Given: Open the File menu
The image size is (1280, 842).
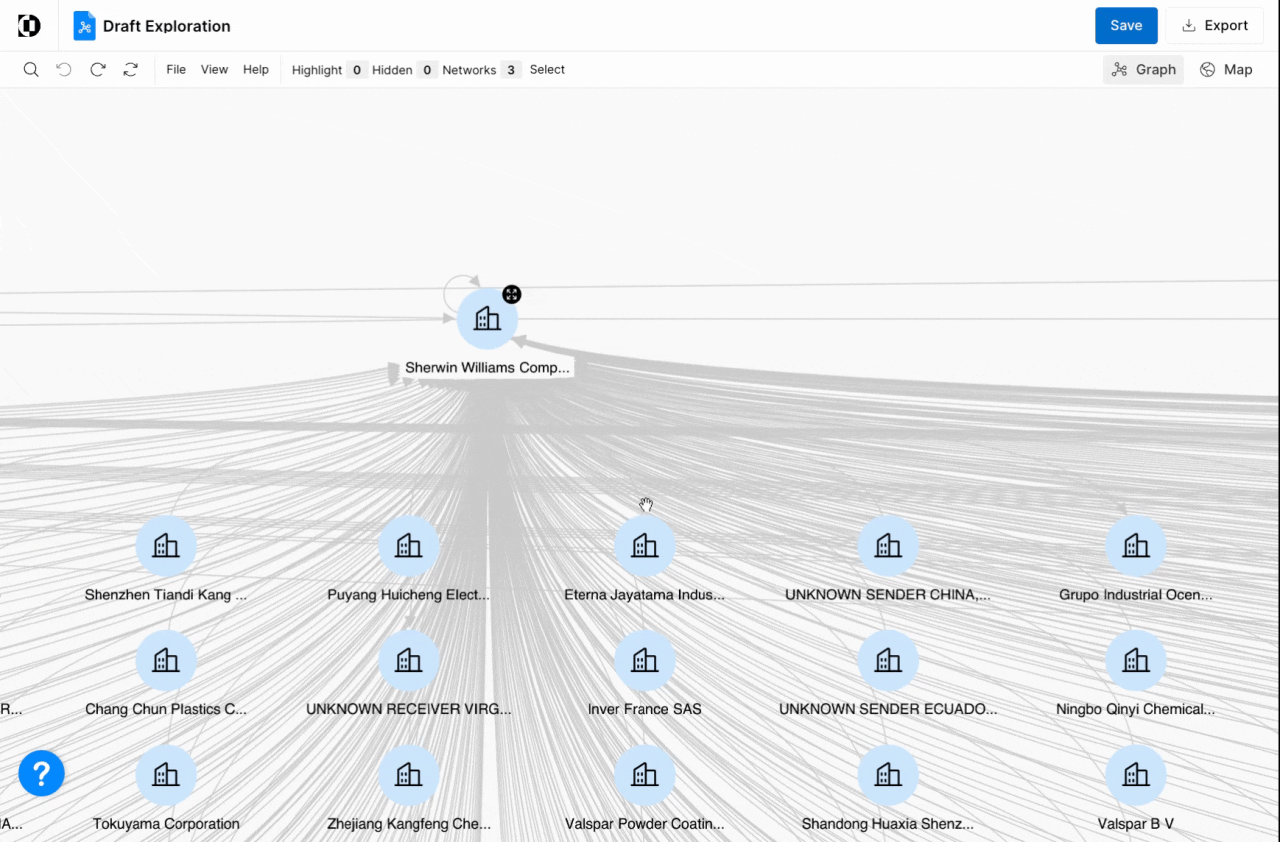Looking at the screenshot, I should point(176,70).
